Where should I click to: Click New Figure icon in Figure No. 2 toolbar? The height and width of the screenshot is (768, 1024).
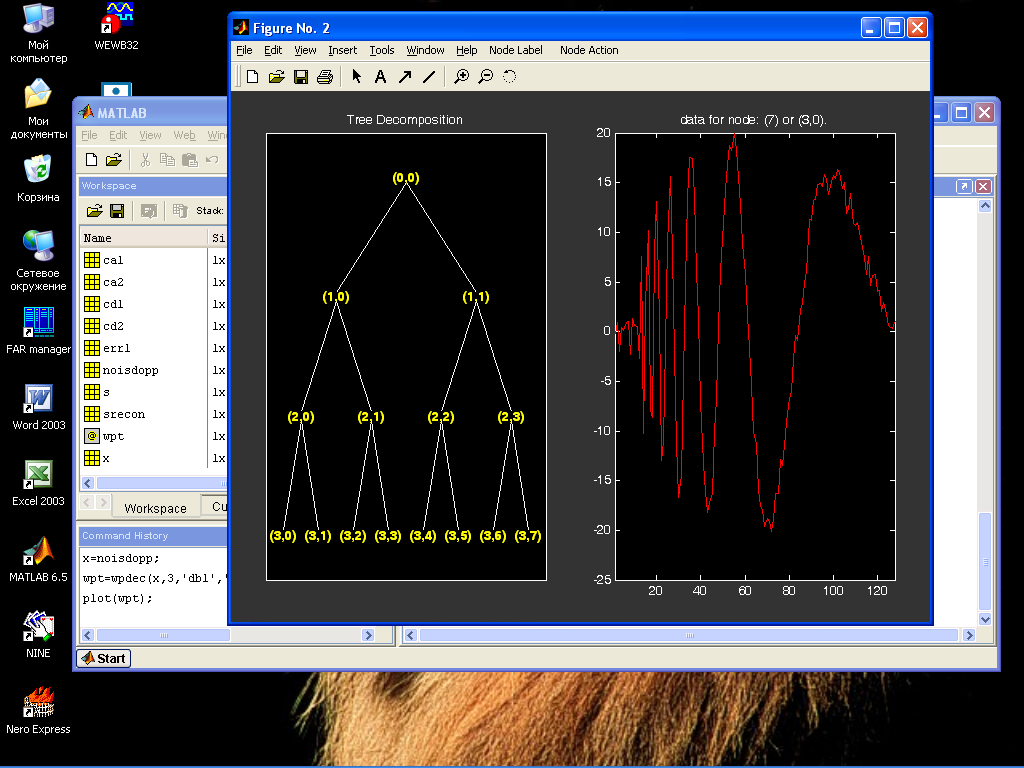tap(252, 77)
